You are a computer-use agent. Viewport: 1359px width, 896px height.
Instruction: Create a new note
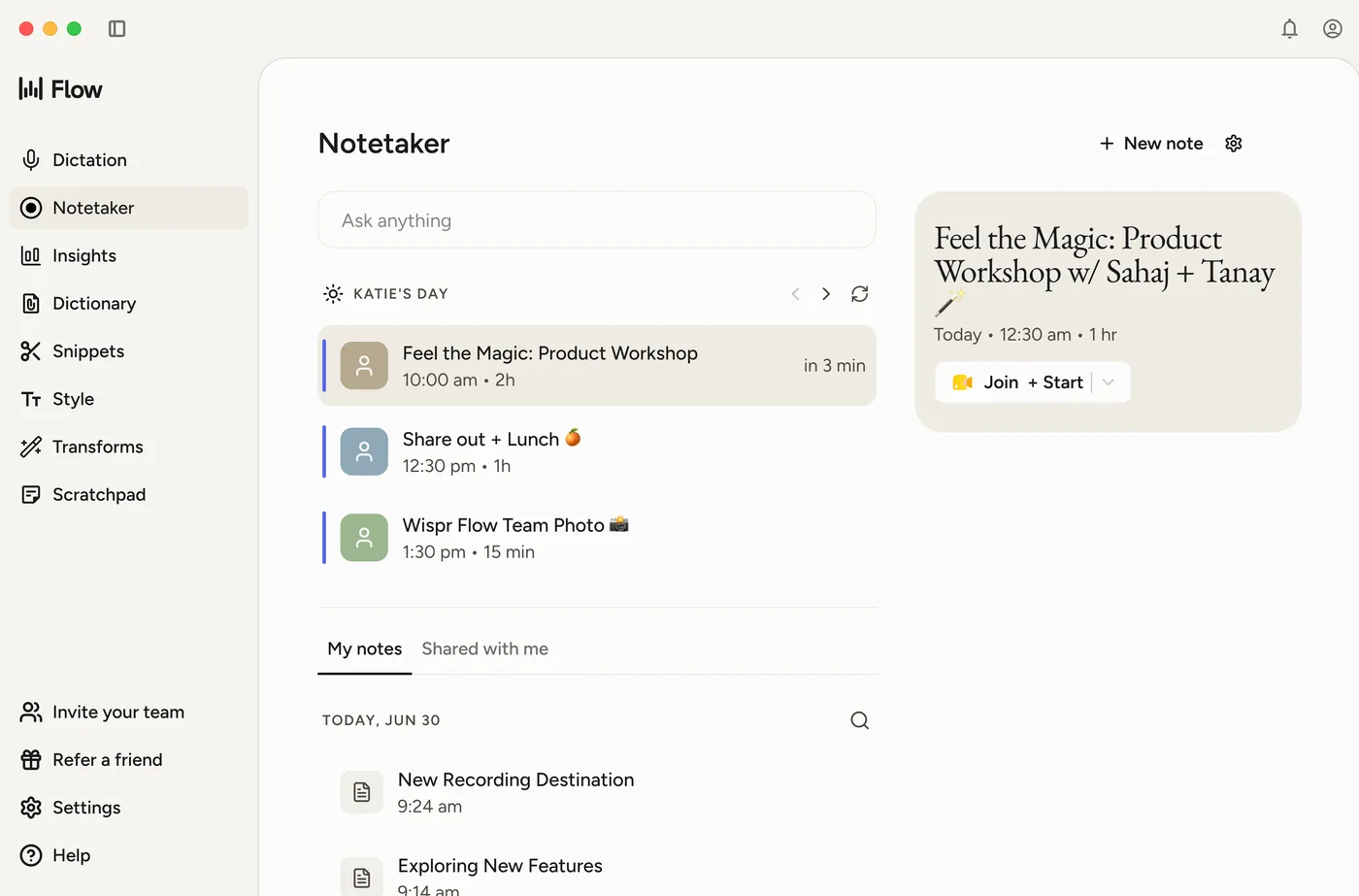[1151, 144]
